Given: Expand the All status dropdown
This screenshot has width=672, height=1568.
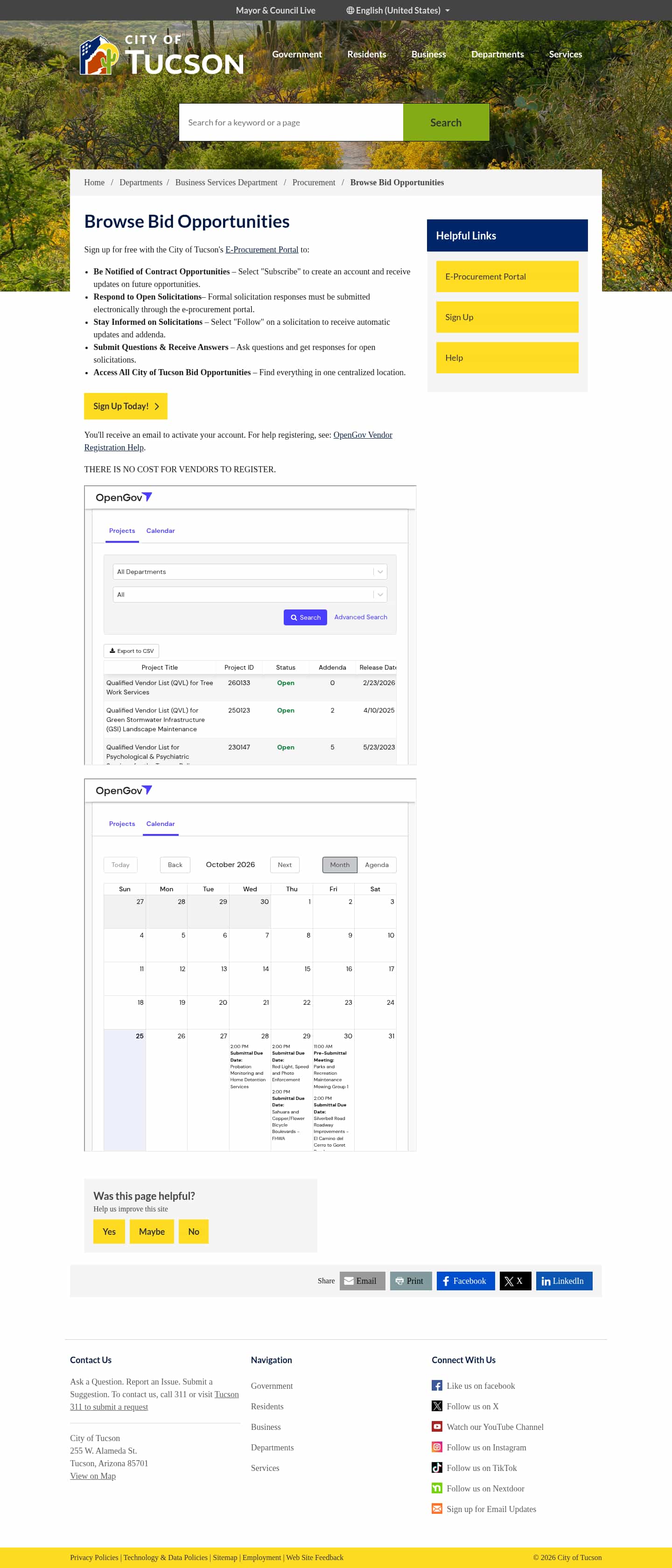Looking at the screenshot, I should tap(250, 595).
